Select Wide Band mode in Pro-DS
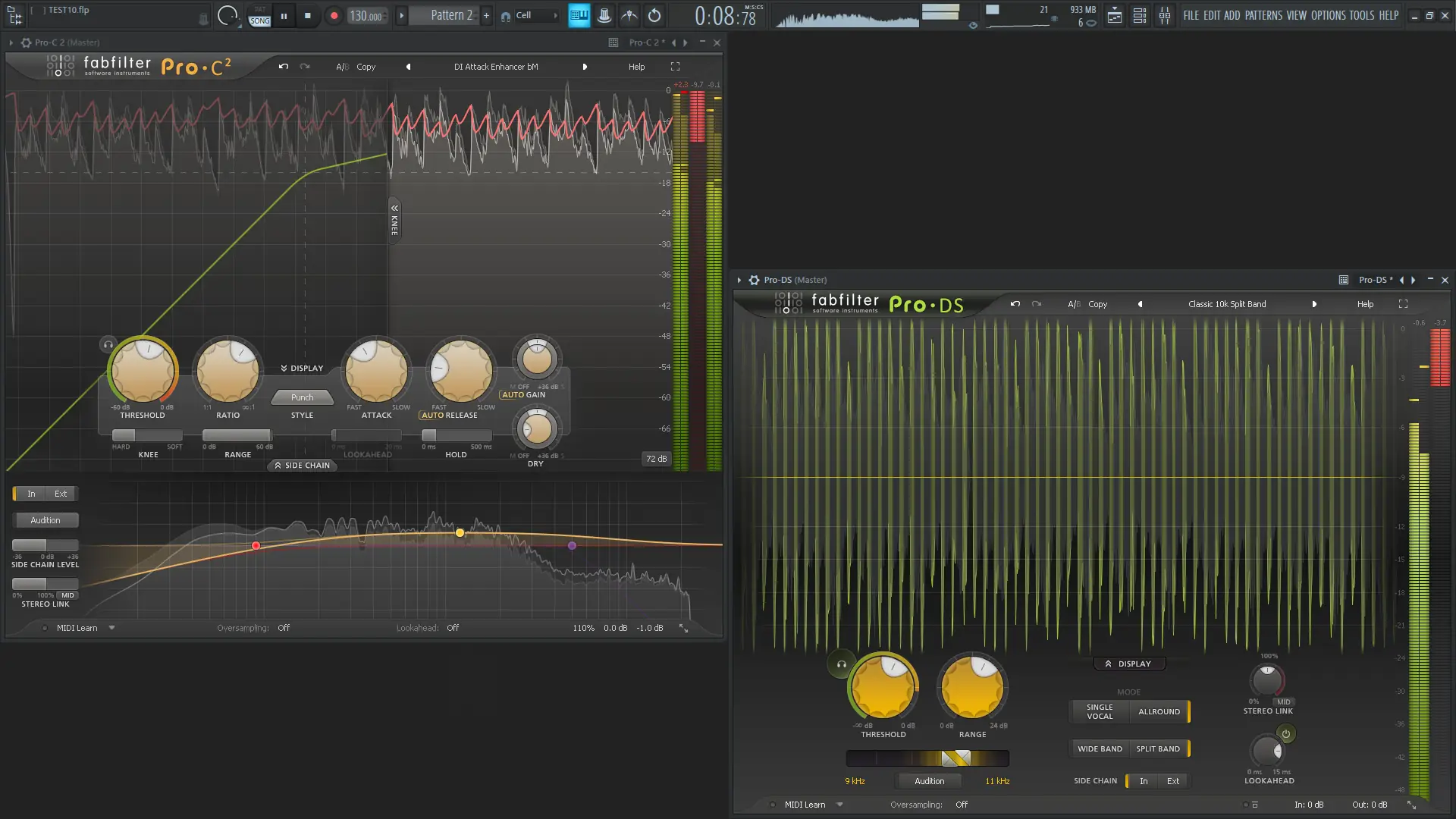This screenshot has width=1456, height=819. point(1100,748)
